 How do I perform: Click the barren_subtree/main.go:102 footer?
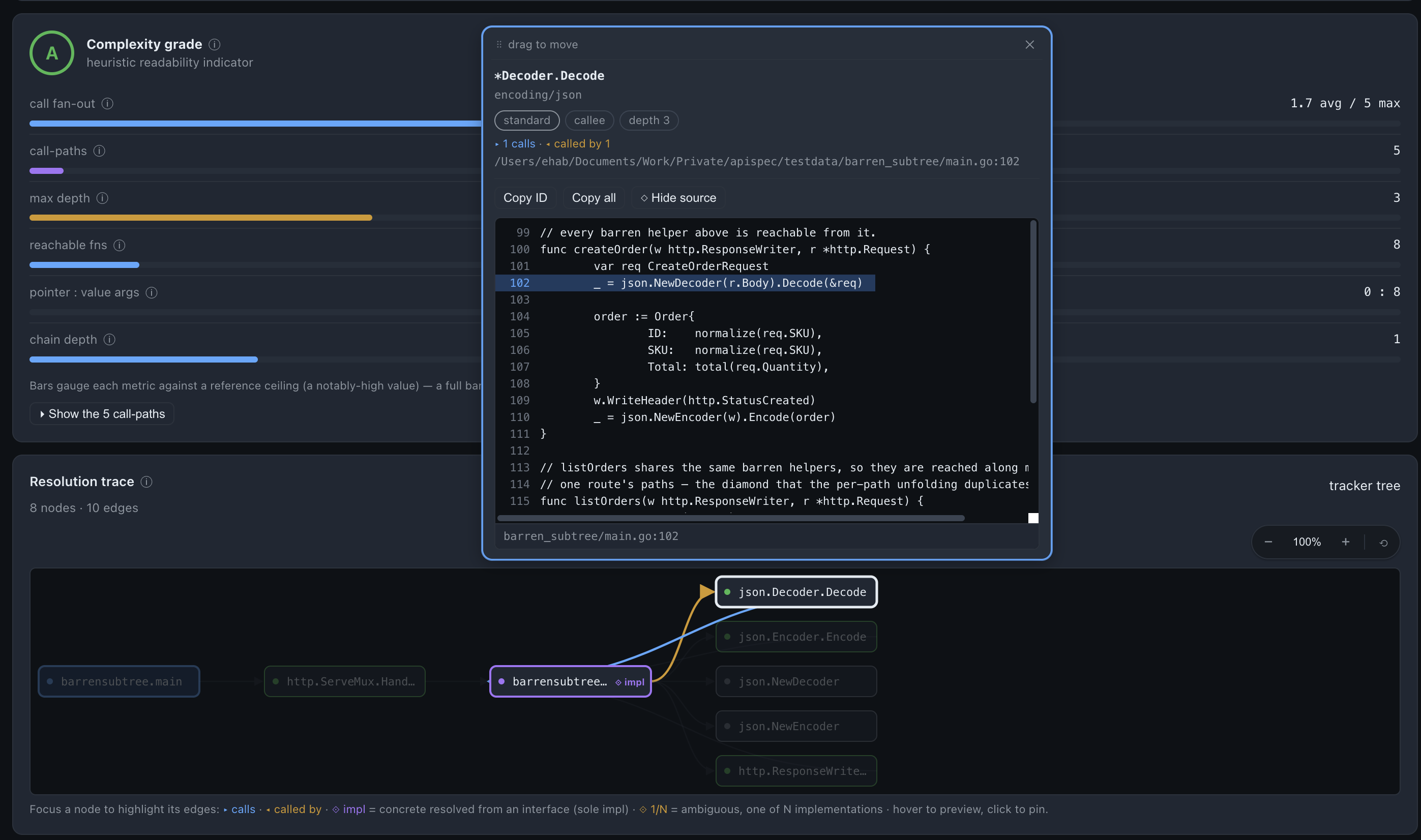pos(591,536)
